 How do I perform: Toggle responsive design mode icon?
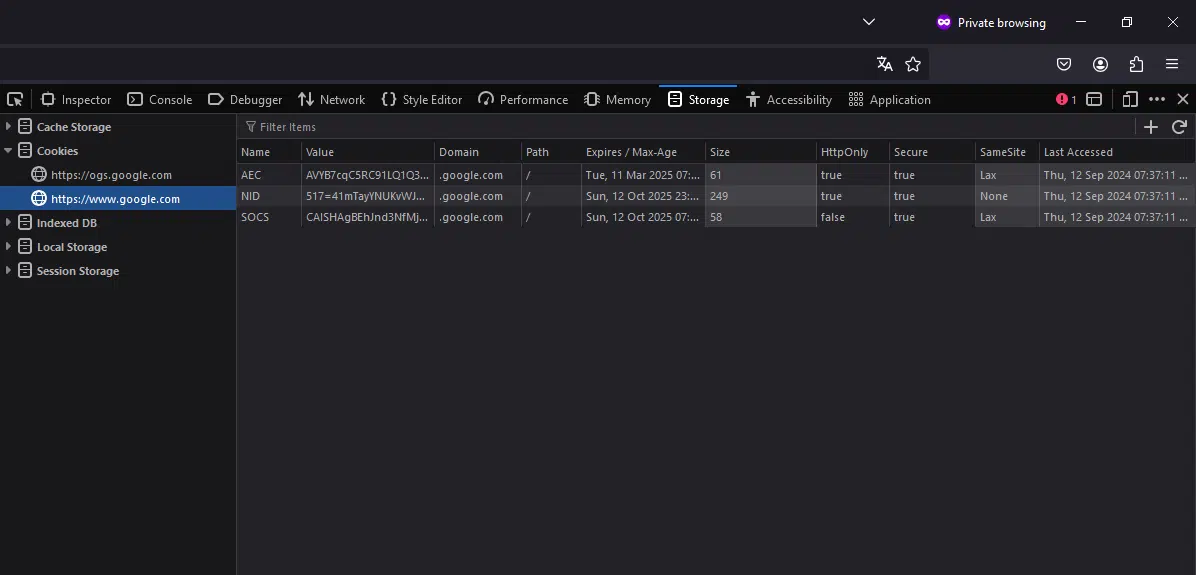[x=1130, y=99]
